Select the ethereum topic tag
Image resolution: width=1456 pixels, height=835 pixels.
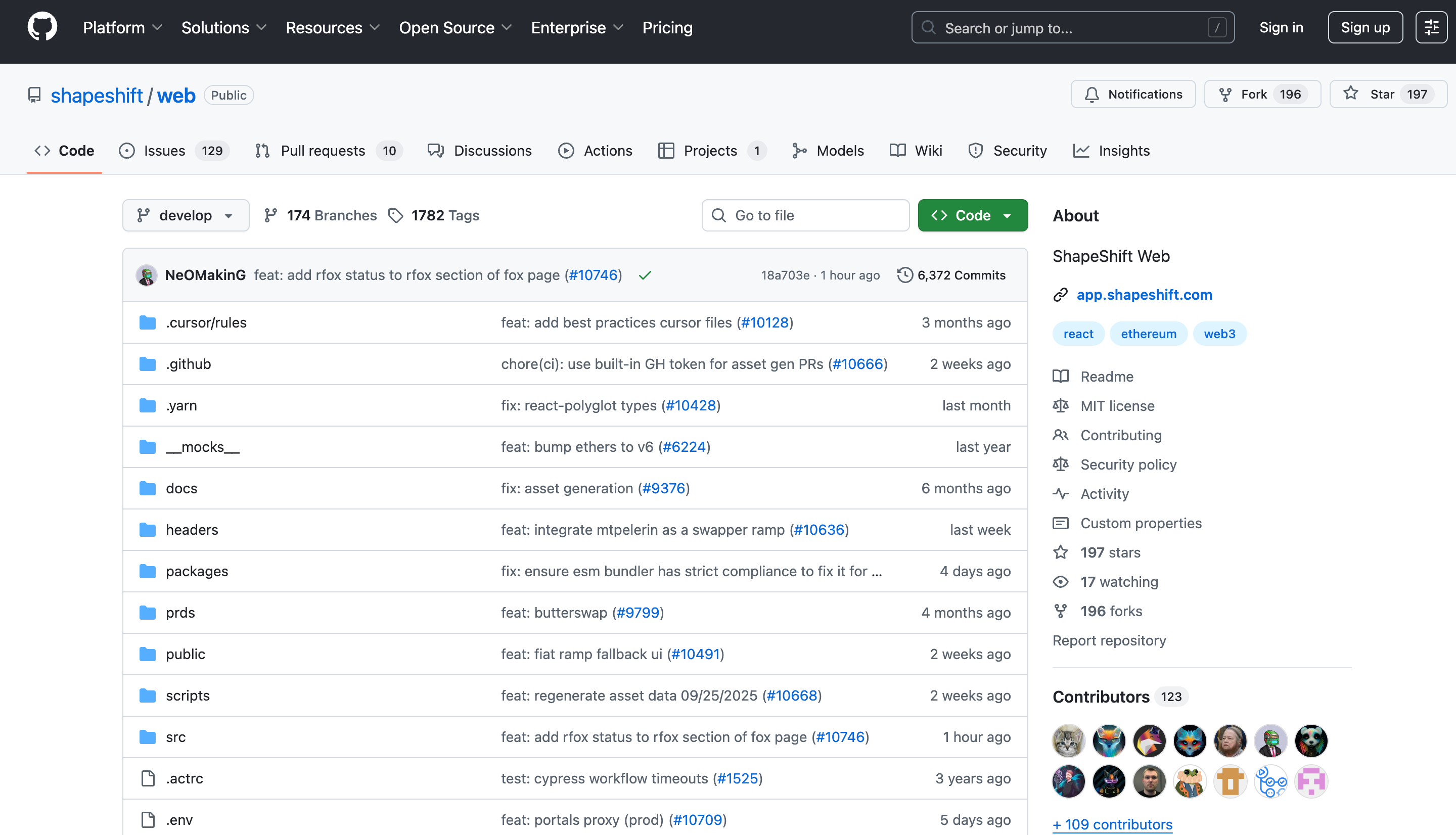pyautogui.click(x=1148, y=334)
